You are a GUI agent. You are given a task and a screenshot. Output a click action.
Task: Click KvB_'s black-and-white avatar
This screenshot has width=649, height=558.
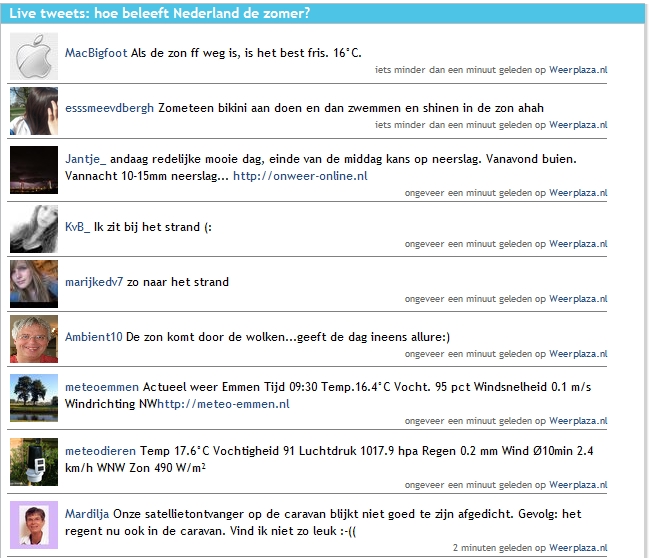34,229
